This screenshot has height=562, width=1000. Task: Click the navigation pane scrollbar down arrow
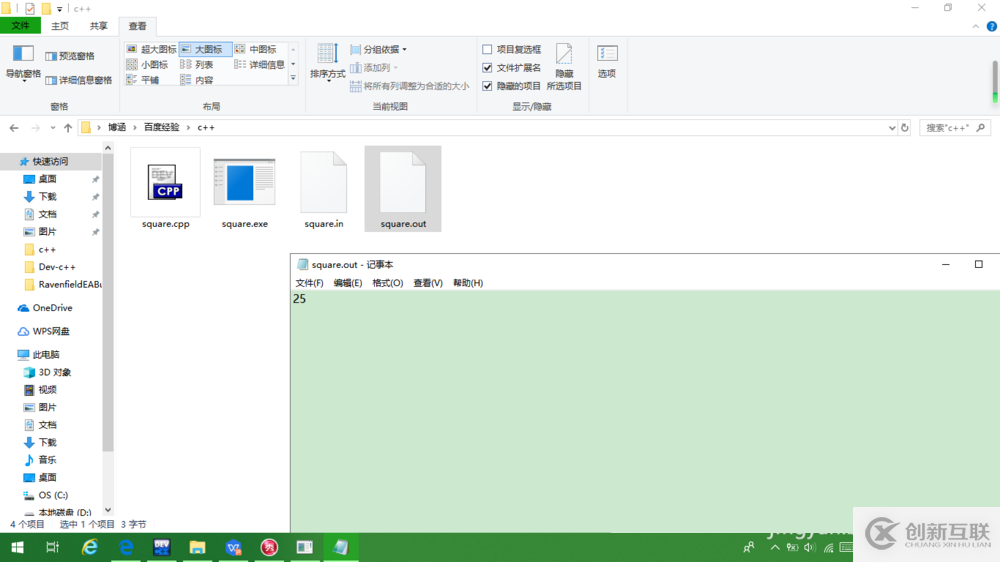[108, 510]
